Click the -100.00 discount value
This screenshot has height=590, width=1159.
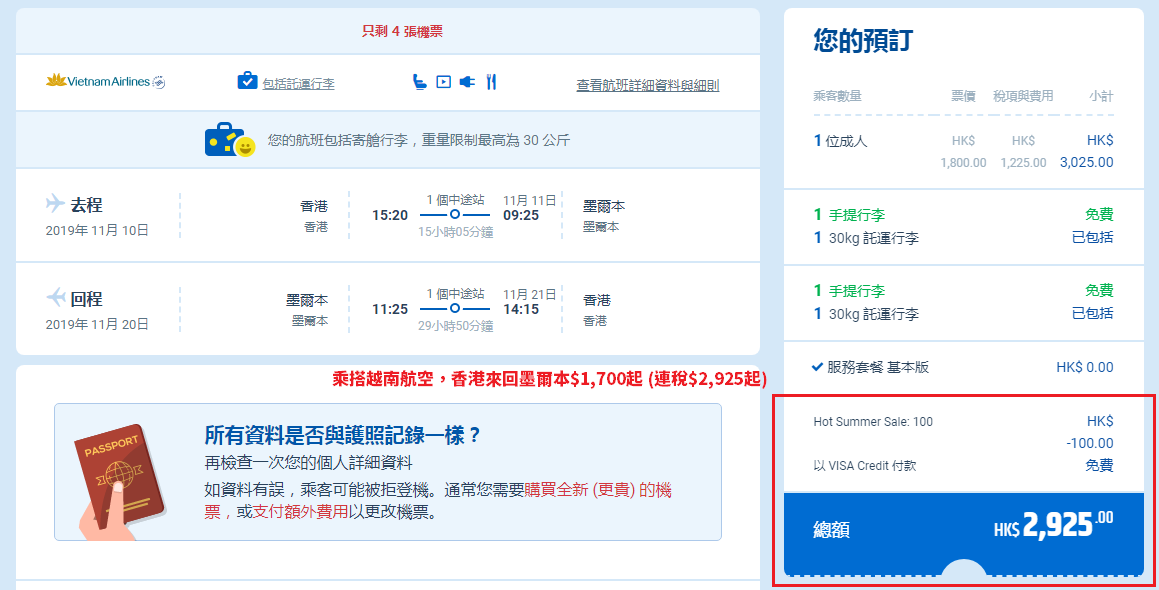pos(1090,444)
